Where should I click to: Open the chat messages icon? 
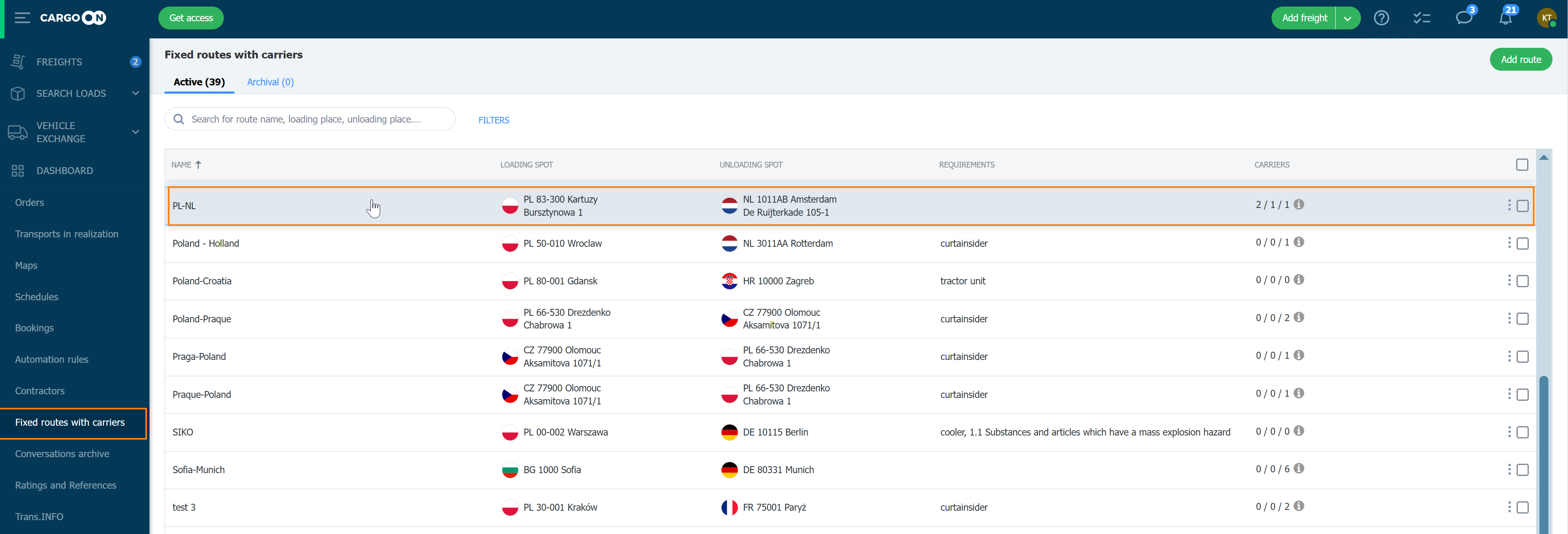[1464, 18]
